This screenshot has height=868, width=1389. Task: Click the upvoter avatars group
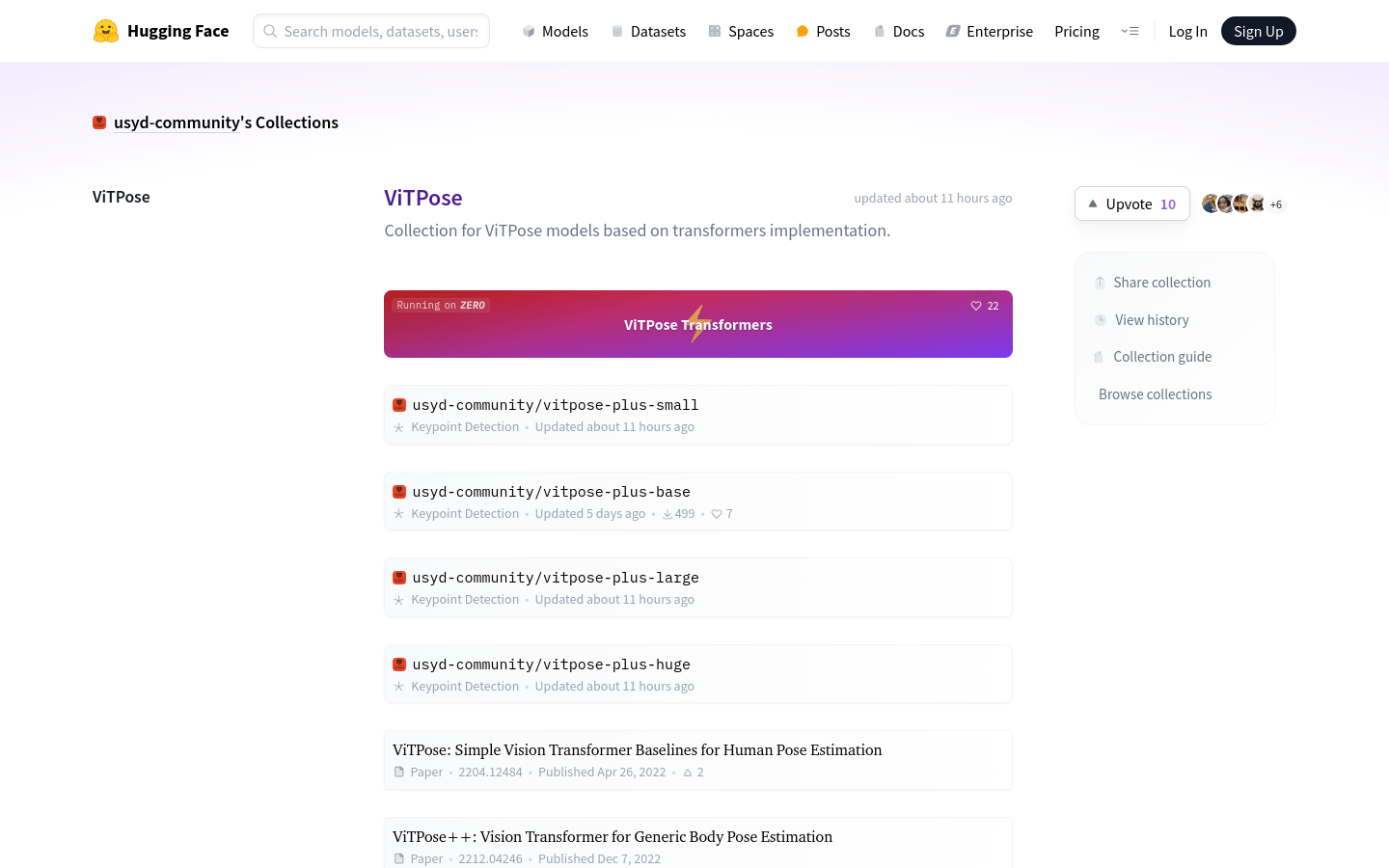[1234, 203]
